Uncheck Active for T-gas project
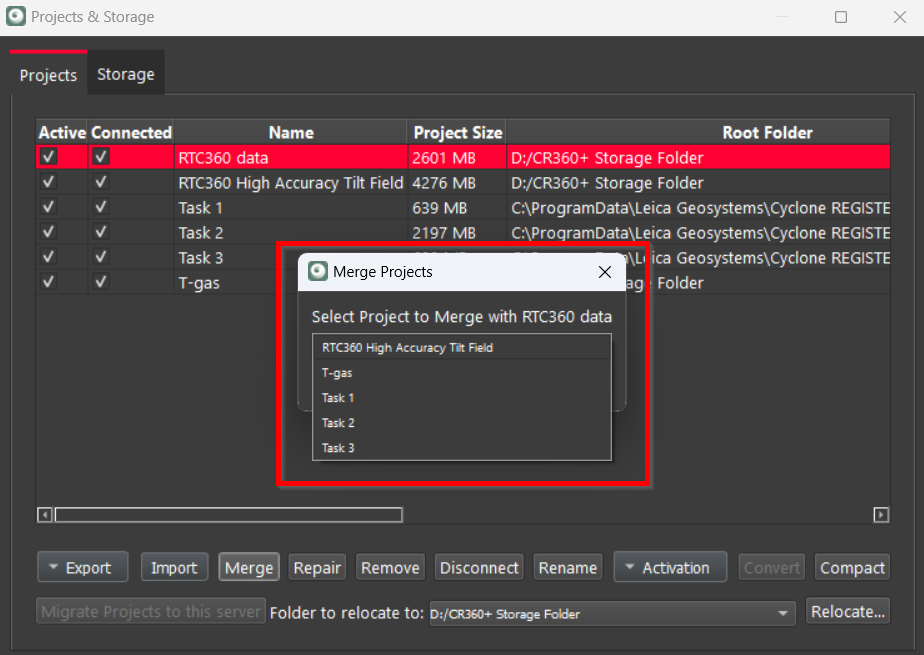This screenshot has width=924, height=655. (x=49, y=282)
